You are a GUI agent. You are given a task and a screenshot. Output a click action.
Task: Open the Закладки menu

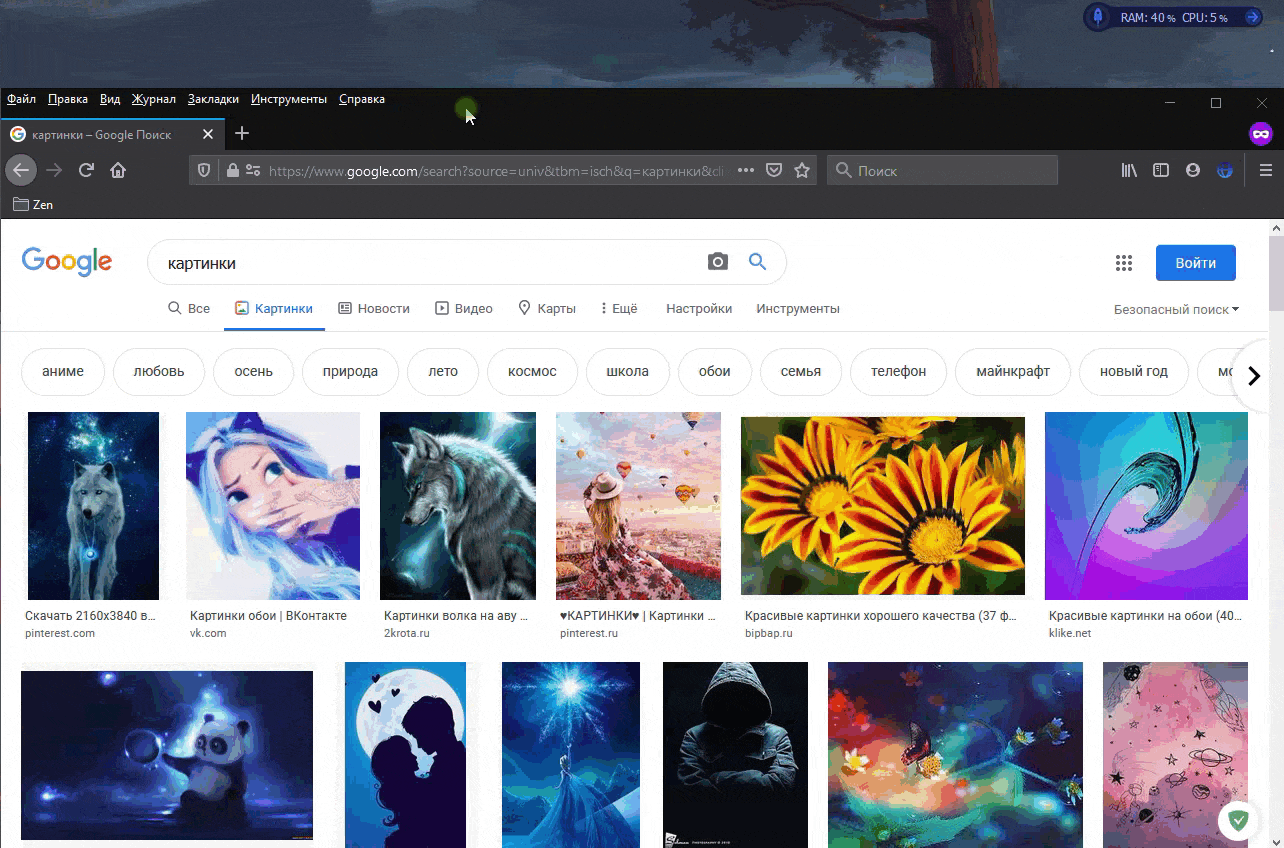click(213, 99)
